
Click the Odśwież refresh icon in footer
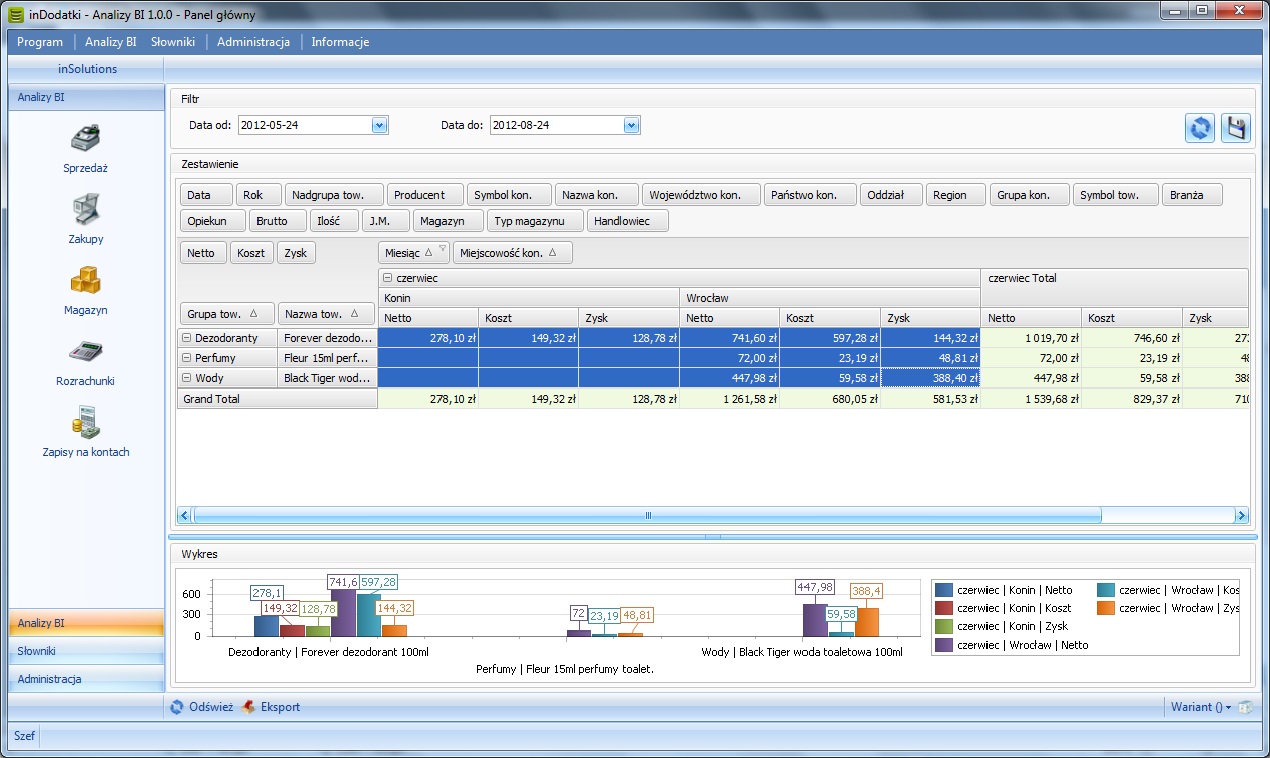point(177,707)
